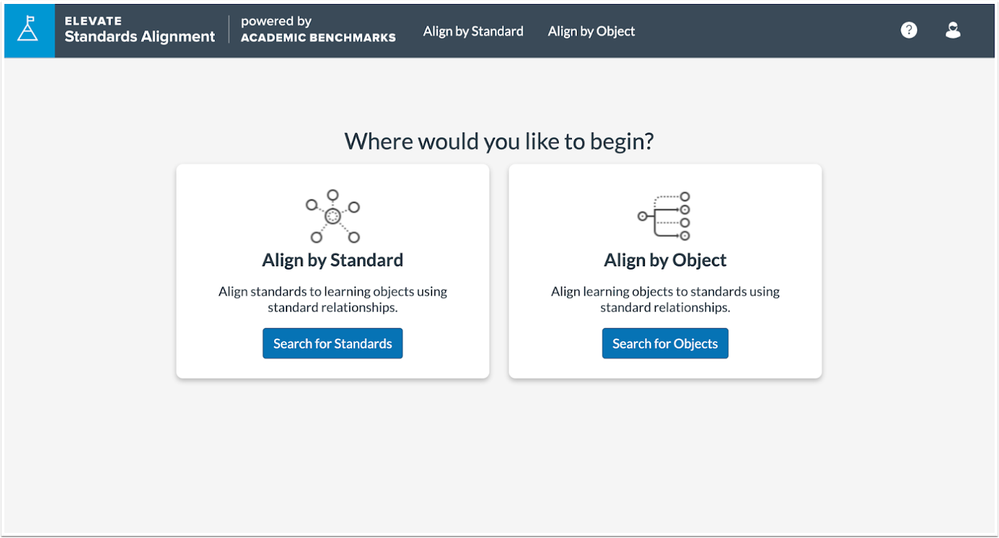Click the 'Align learning objects to standards' description
999x538 pixels.
pyautogui.click(x=665, y=299)
